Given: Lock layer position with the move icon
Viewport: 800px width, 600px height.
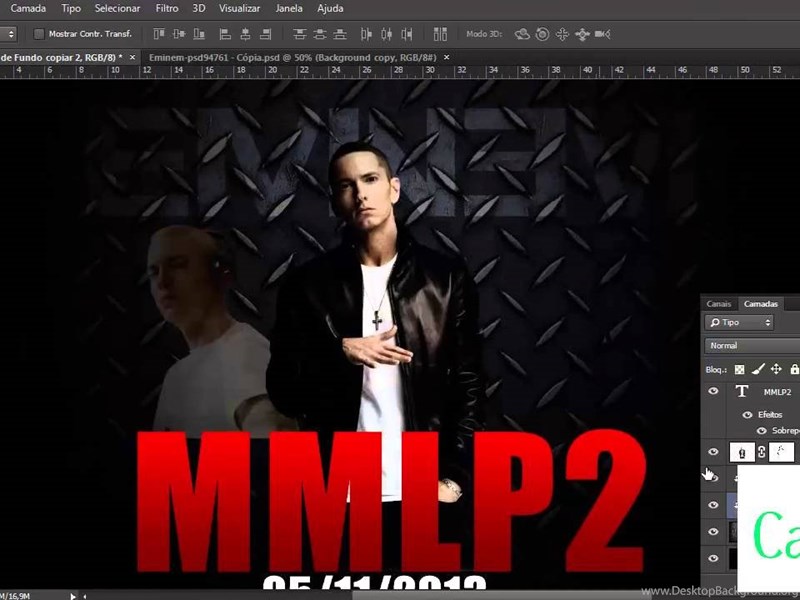Looking at the screenshot, I should click(x=776, y=369).
